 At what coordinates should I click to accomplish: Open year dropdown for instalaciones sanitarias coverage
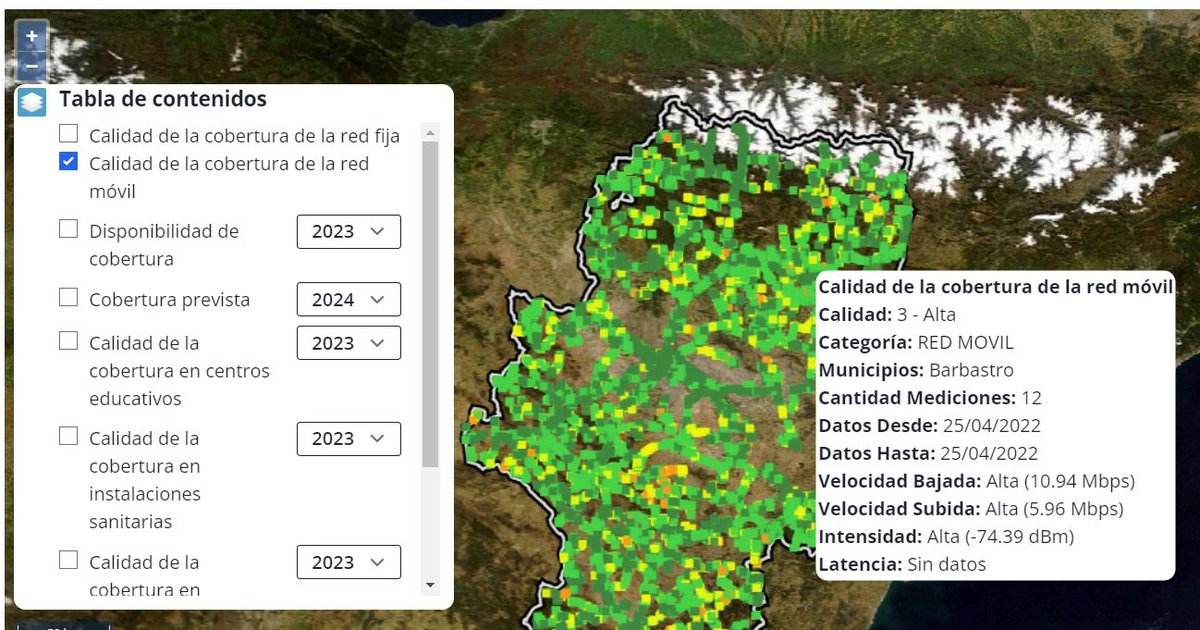[x=349, y=439]
